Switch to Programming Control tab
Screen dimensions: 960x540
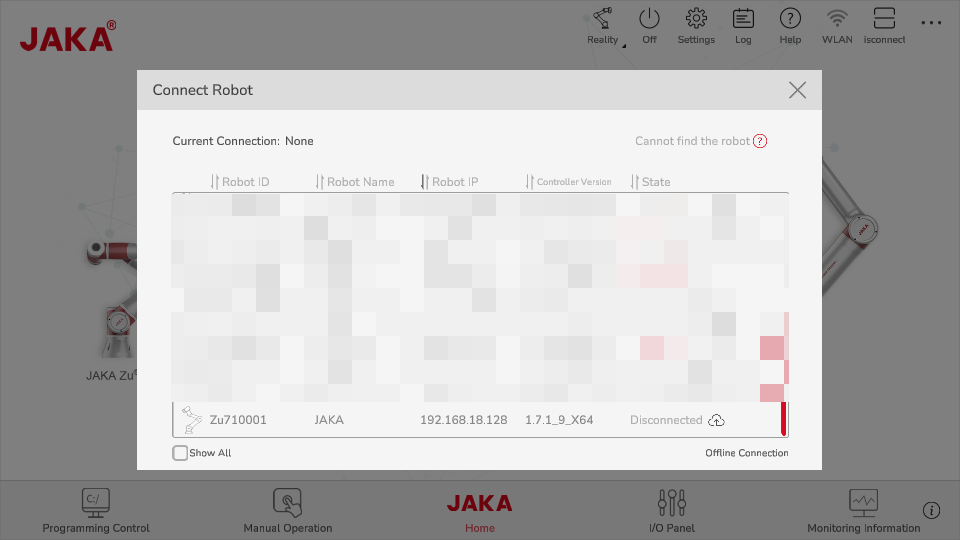pos(96,510)
